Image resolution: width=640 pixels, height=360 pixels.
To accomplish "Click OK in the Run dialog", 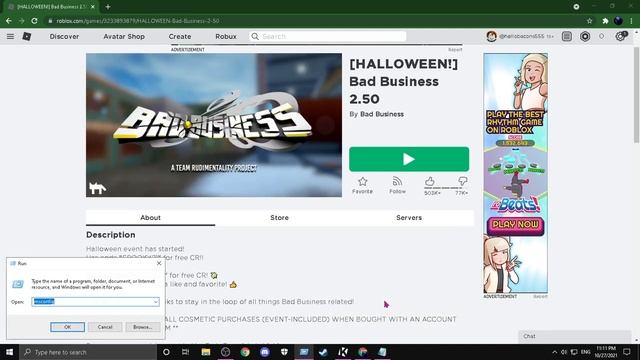I will (67, 327).
